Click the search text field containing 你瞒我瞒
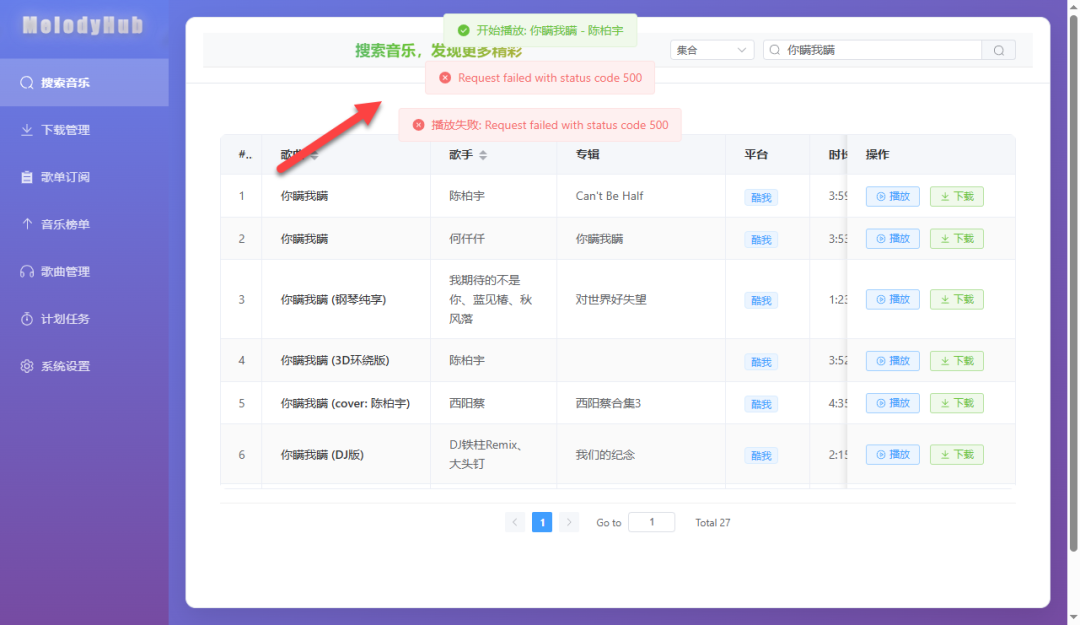Viewport: 1080px width, 625px height. (x=880, y=50)
